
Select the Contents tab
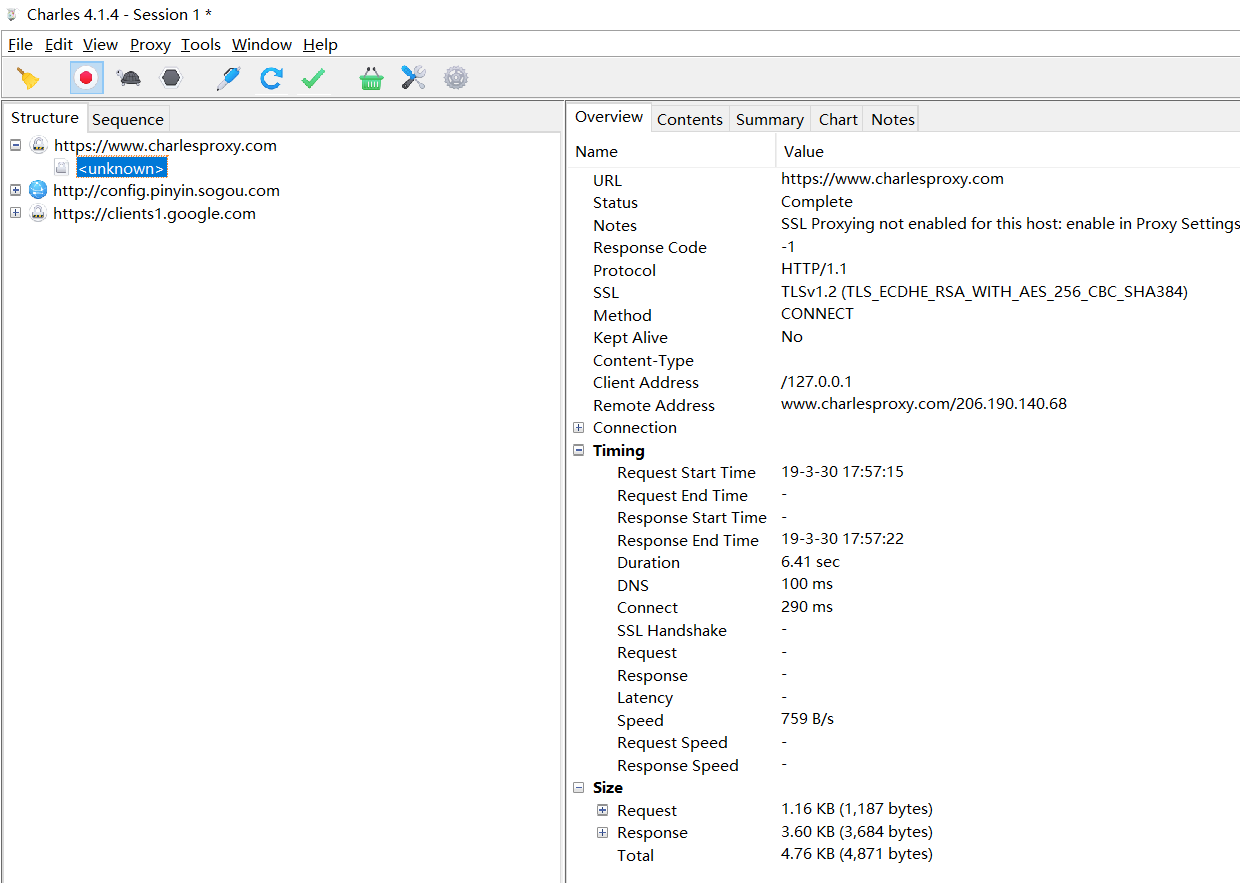[690, 119]
